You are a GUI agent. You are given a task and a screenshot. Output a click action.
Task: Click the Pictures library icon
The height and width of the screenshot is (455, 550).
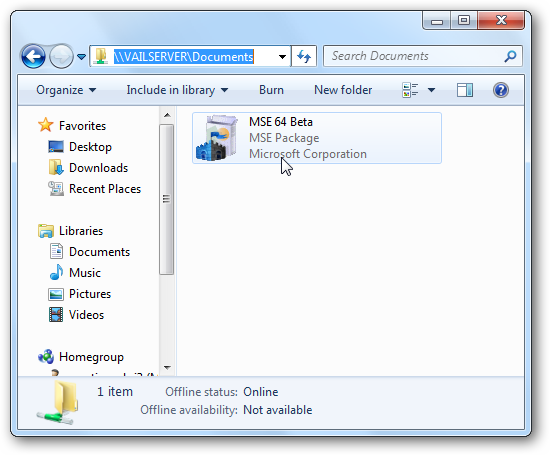pos(56,294)
